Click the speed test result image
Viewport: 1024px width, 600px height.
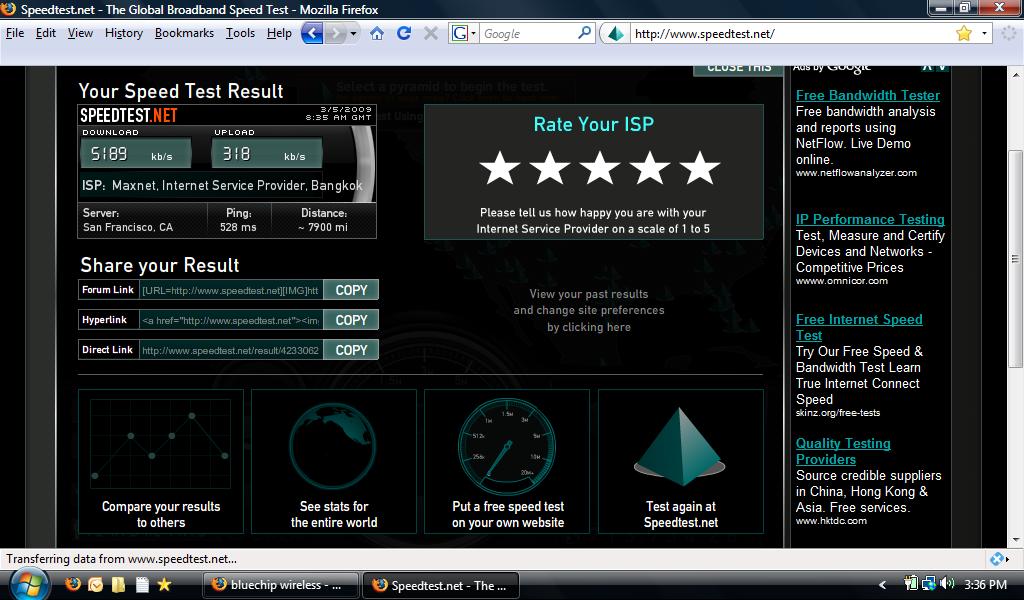(x=227, y=171)
